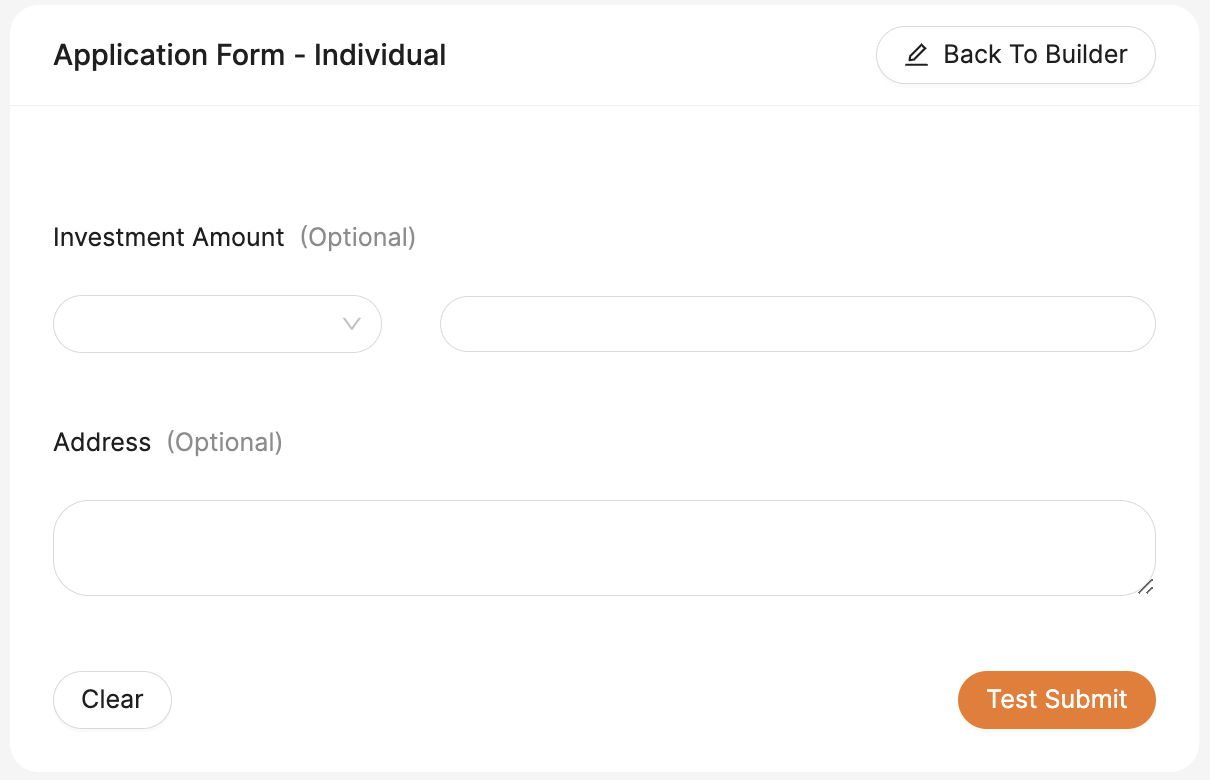Click the Address textarea resize handle
This screenshot has width=1210, height=780.
[x=1146, y=587]
